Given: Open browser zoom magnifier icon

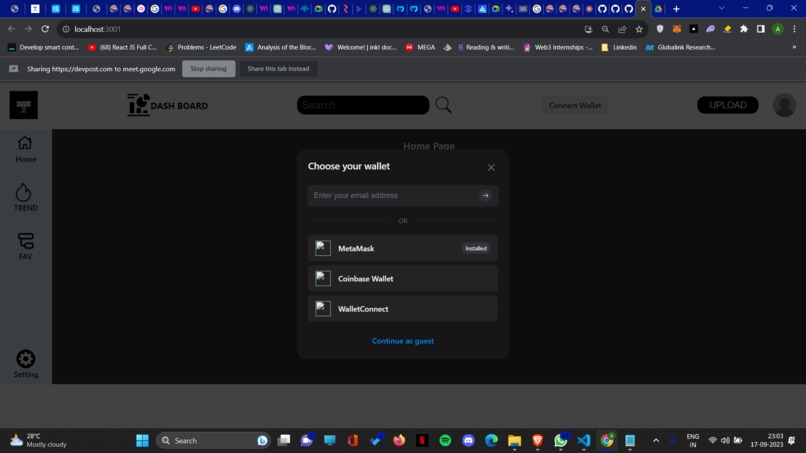Looking at the screenshot, I should (605, 29).
